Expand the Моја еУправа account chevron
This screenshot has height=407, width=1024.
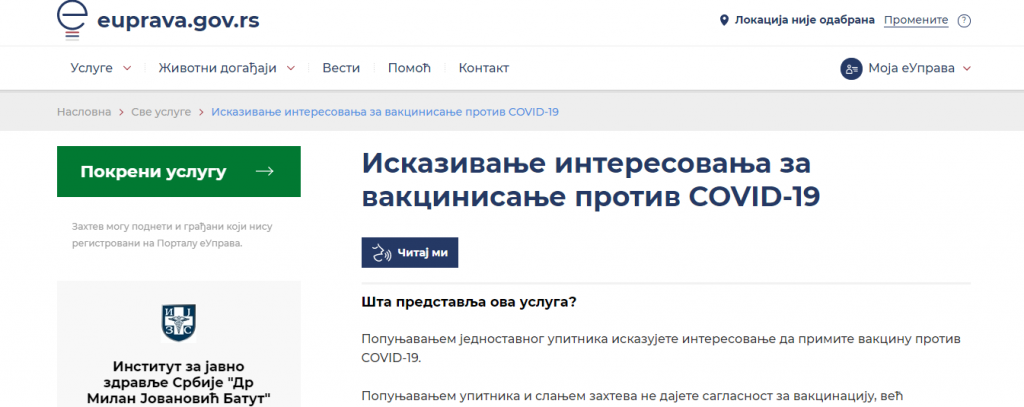(967, 69)
